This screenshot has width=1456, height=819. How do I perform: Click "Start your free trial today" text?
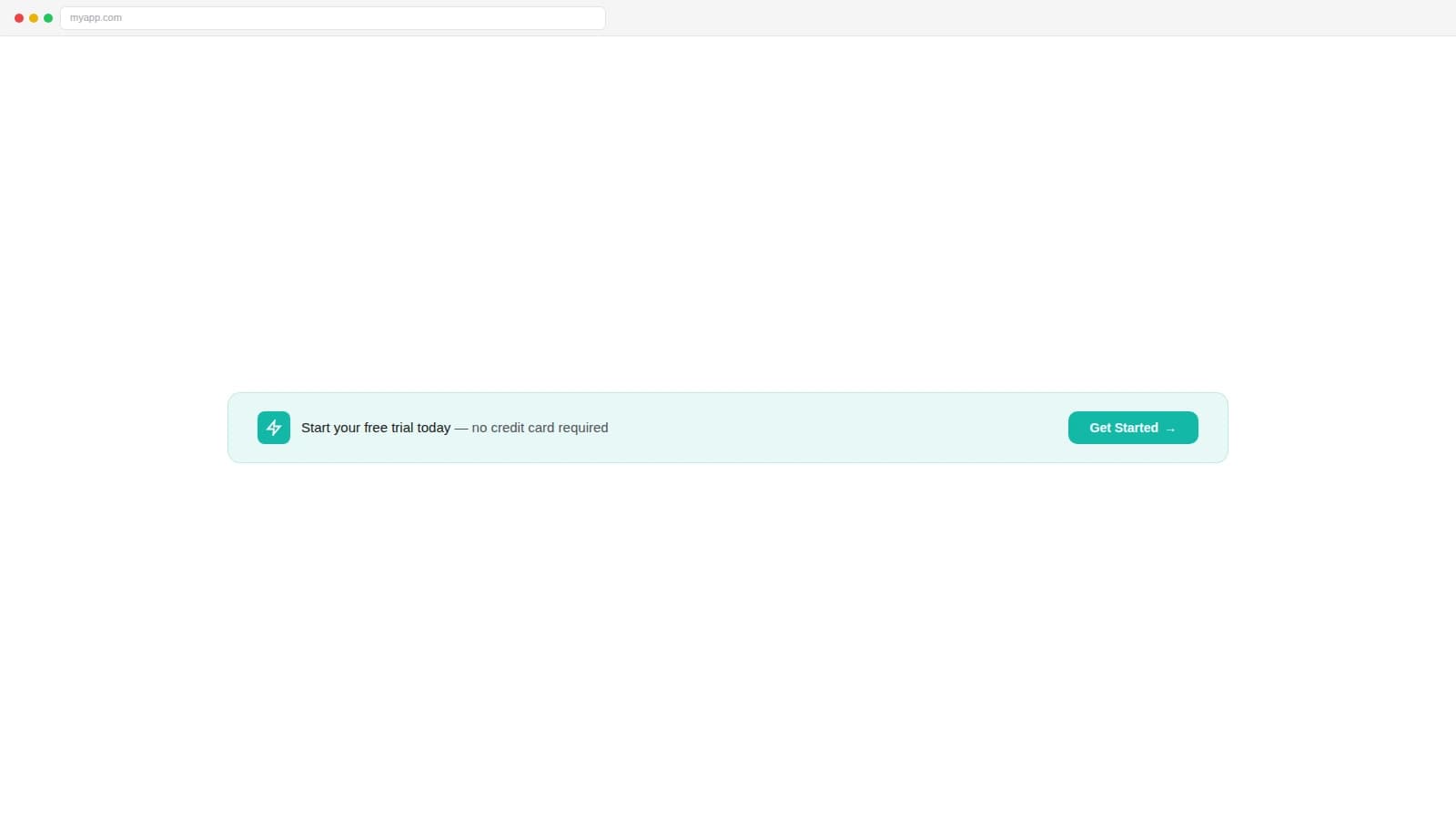[376, 428]
